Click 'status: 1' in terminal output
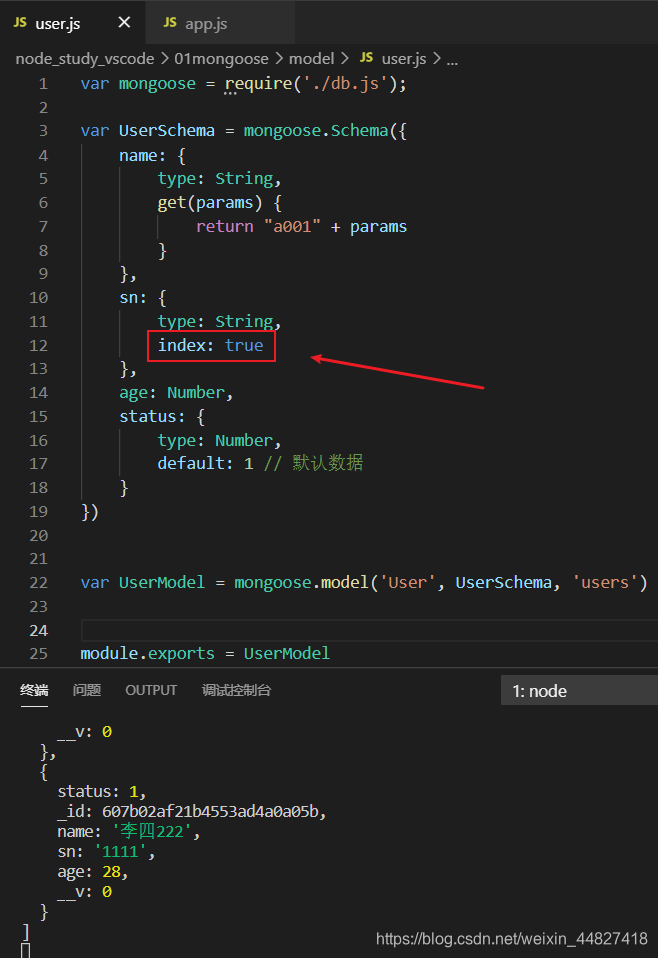The image size is (658, 958). [98, 792]
